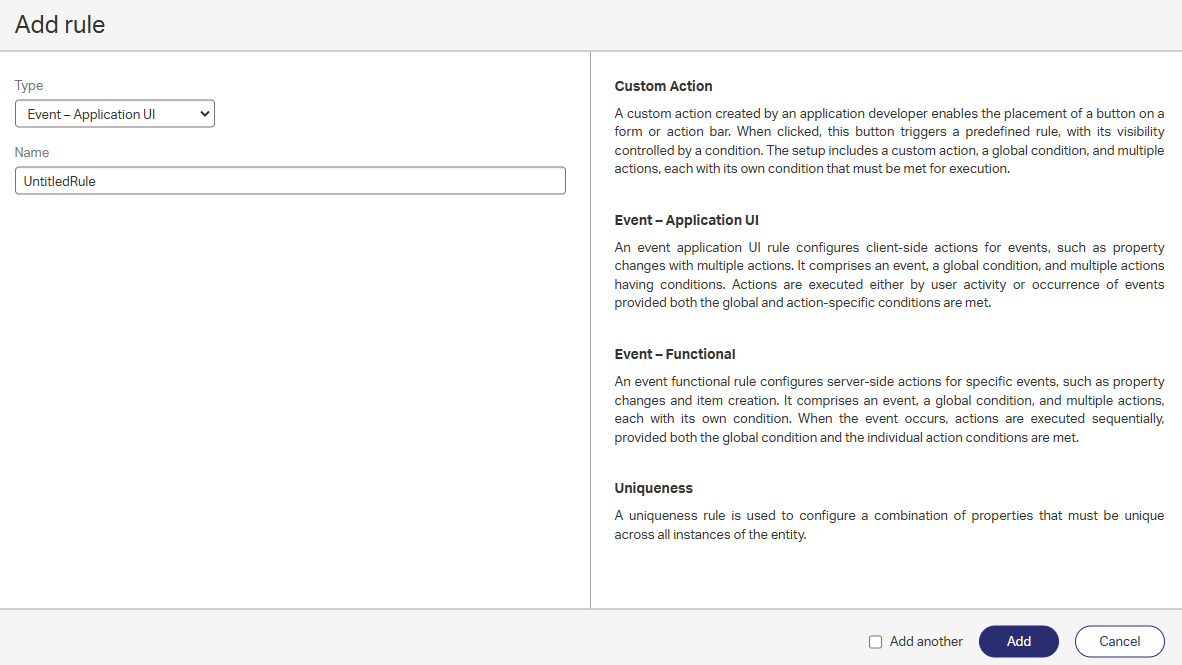Click the Type field label
The image size is (1182, 665).
coord(29,86)
